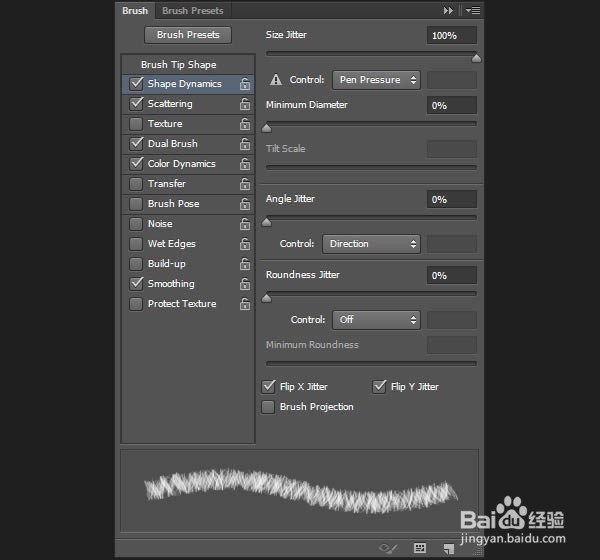The width and height of the screenshot is (600, 560).
Task: Click the brush stroke preview area
Action: coord(300,491)
